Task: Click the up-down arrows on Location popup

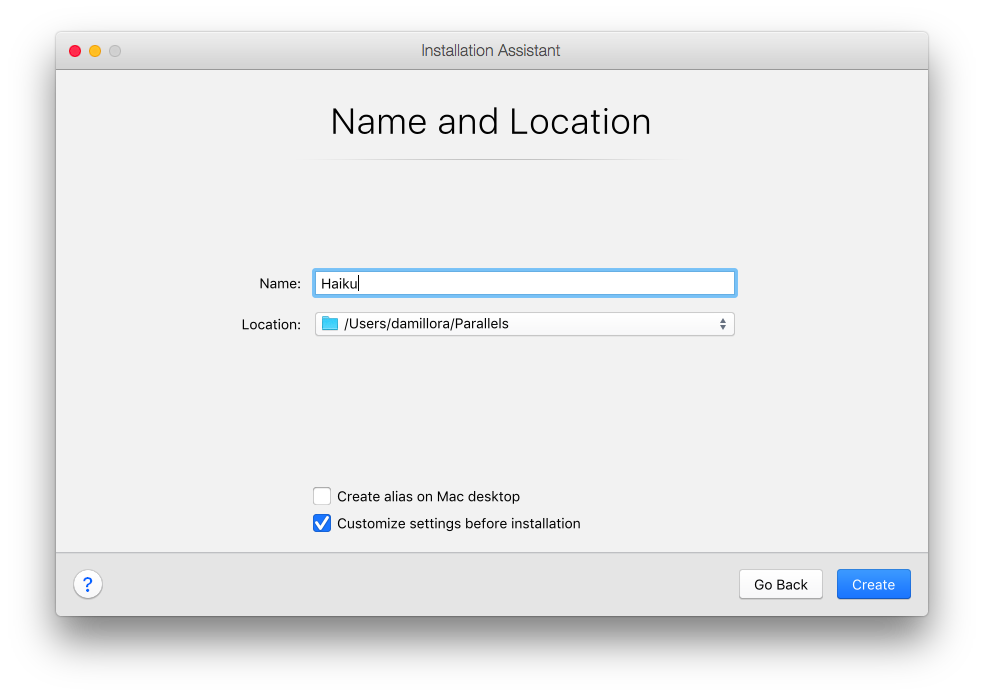Action: 722,324
